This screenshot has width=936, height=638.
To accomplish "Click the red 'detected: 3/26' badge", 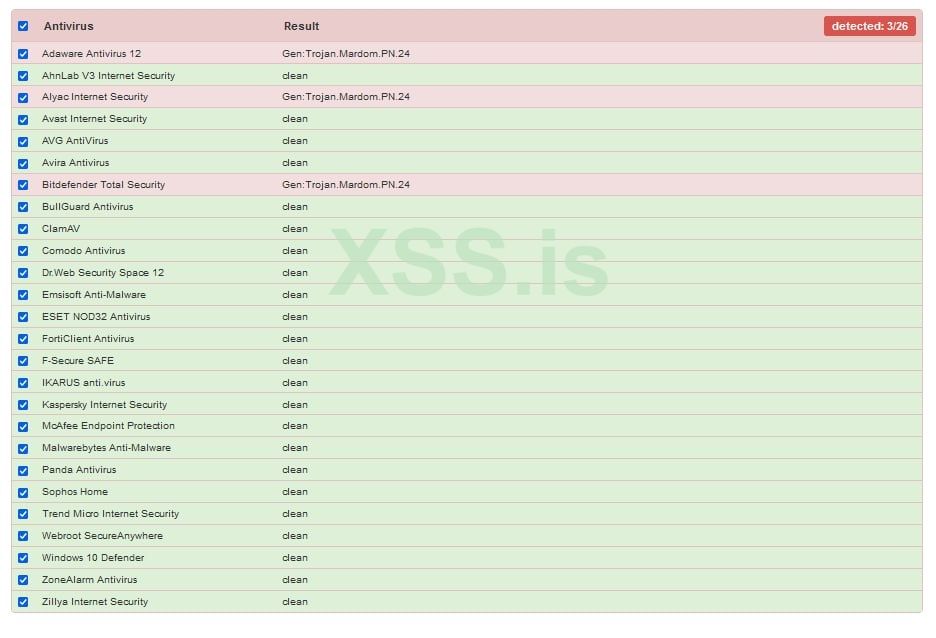I will pos(869,26).
